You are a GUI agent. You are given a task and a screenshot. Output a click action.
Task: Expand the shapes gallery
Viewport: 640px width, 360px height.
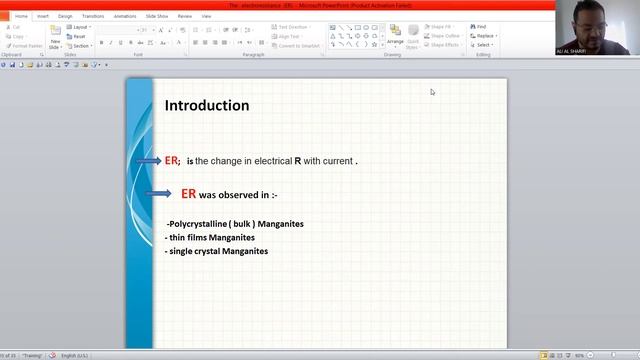[x=382, y=45]
